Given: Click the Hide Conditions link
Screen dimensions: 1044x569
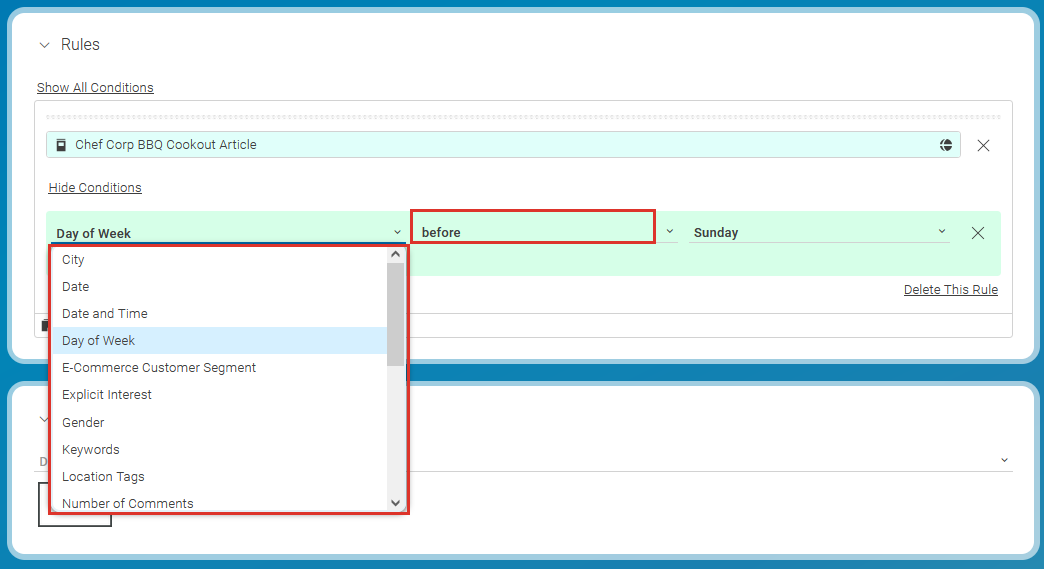Looking at the screenshot, I should (95, 188).
